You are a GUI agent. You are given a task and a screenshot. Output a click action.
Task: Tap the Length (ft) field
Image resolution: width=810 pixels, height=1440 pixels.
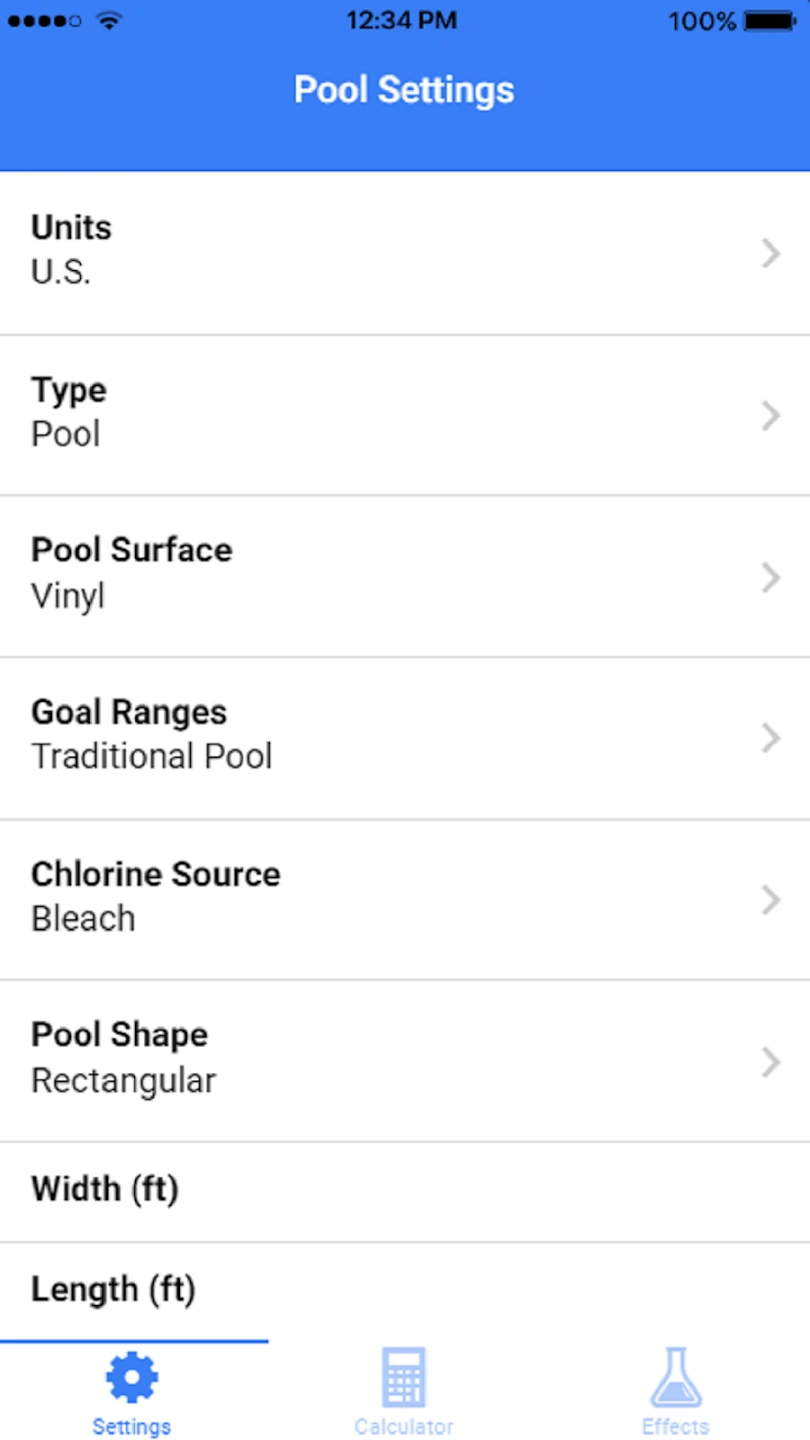404,1290
